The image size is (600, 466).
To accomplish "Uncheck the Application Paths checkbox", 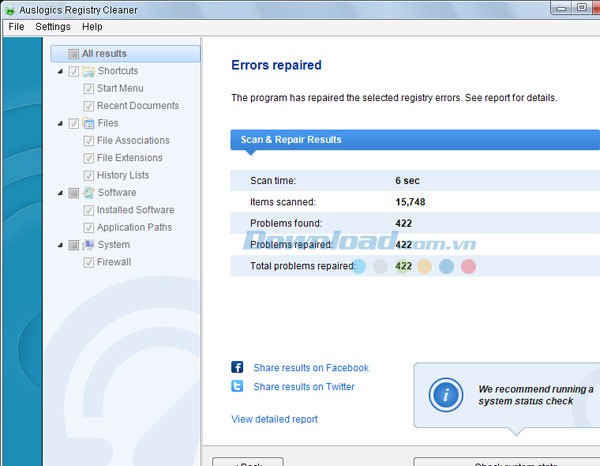I will (88, 228).
